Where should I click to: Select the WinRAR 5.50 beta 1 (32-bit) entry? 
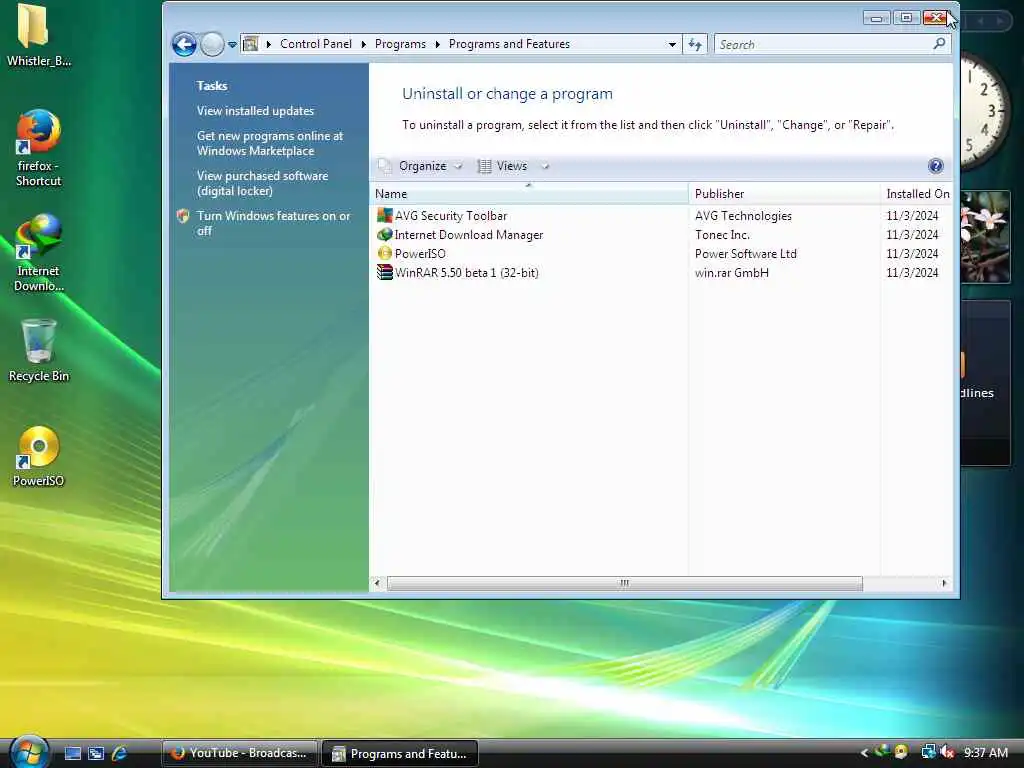point(466,272)
